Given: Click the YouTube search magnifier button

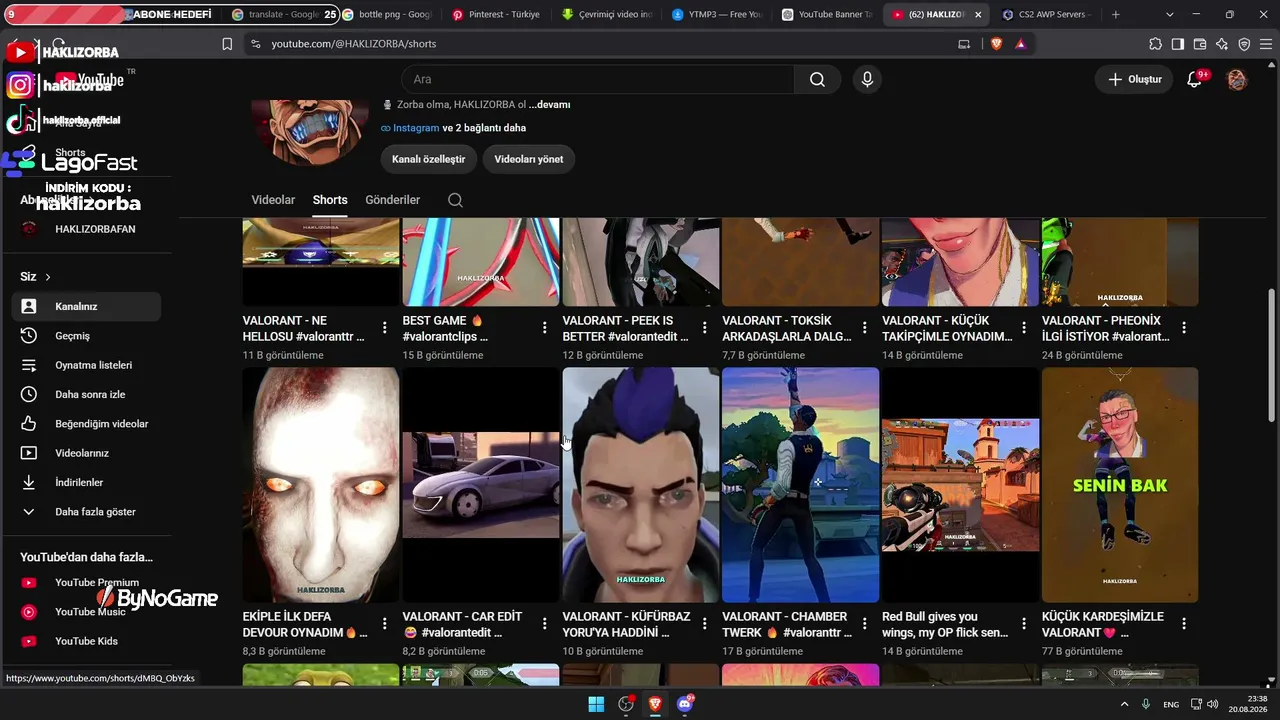Looking at the screenshot, I should coord(817,80).
